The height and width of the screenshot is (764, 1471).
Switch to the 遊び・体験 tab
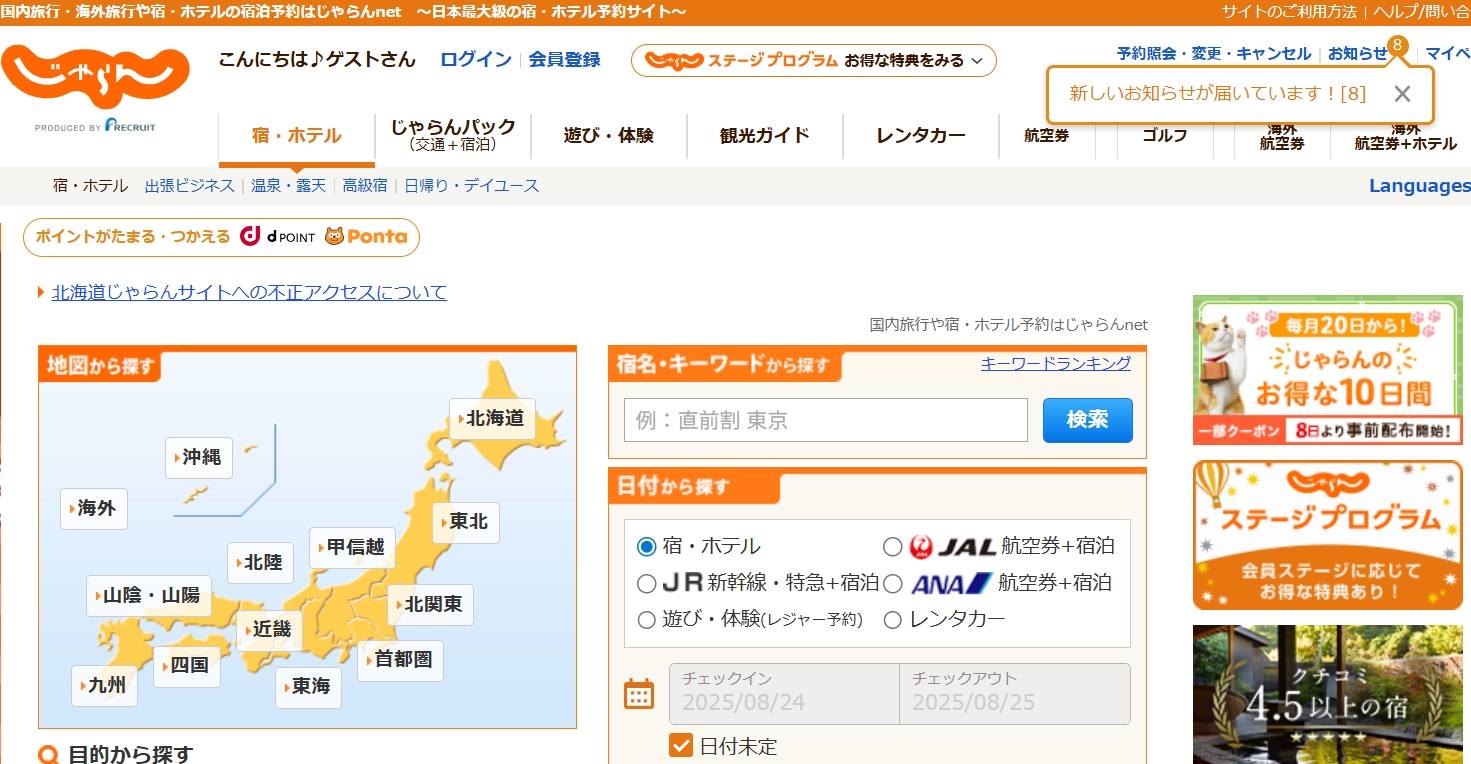pyautogui.click(x=609, y=135)
